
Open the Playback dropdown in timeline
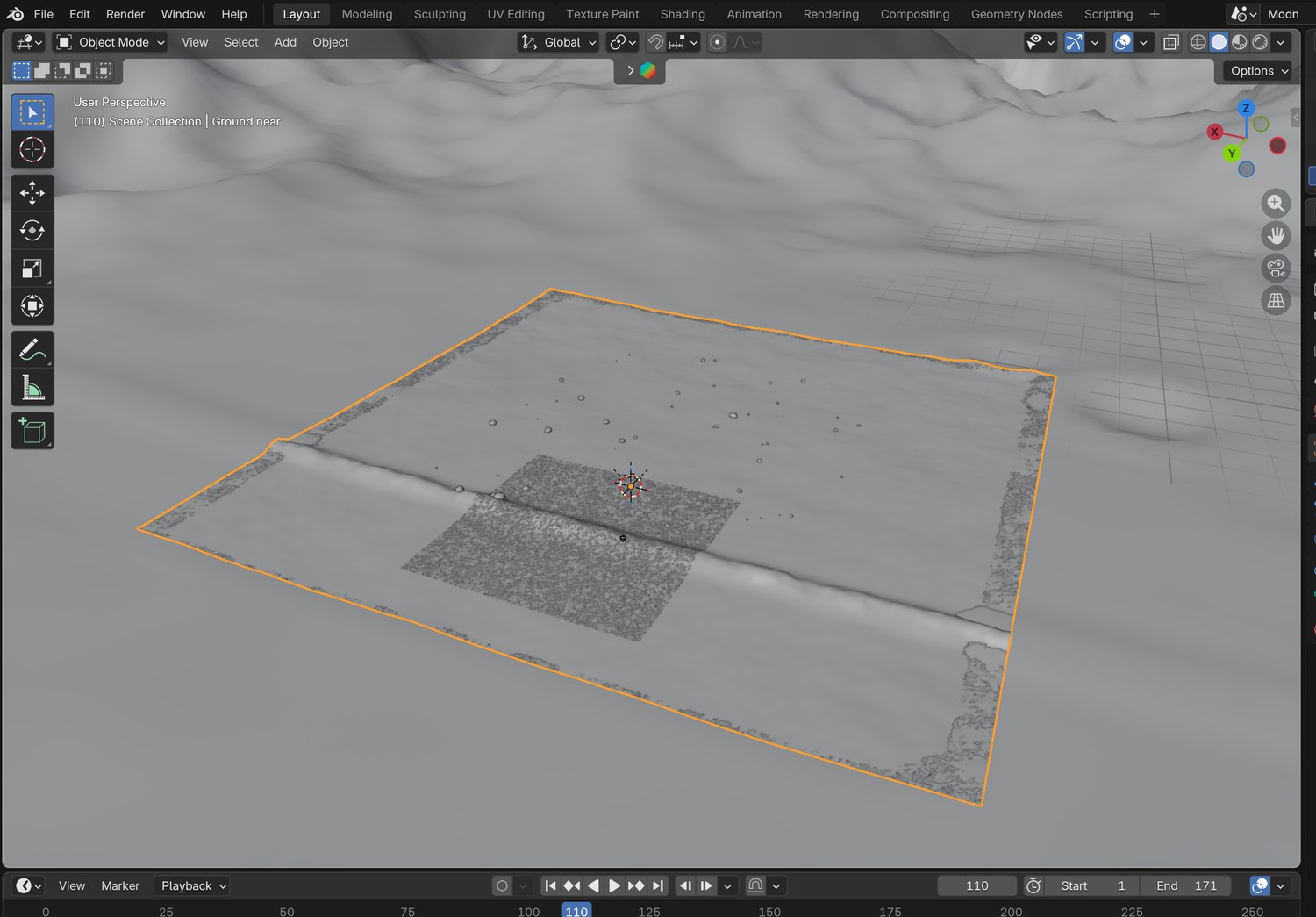point(192,885)
